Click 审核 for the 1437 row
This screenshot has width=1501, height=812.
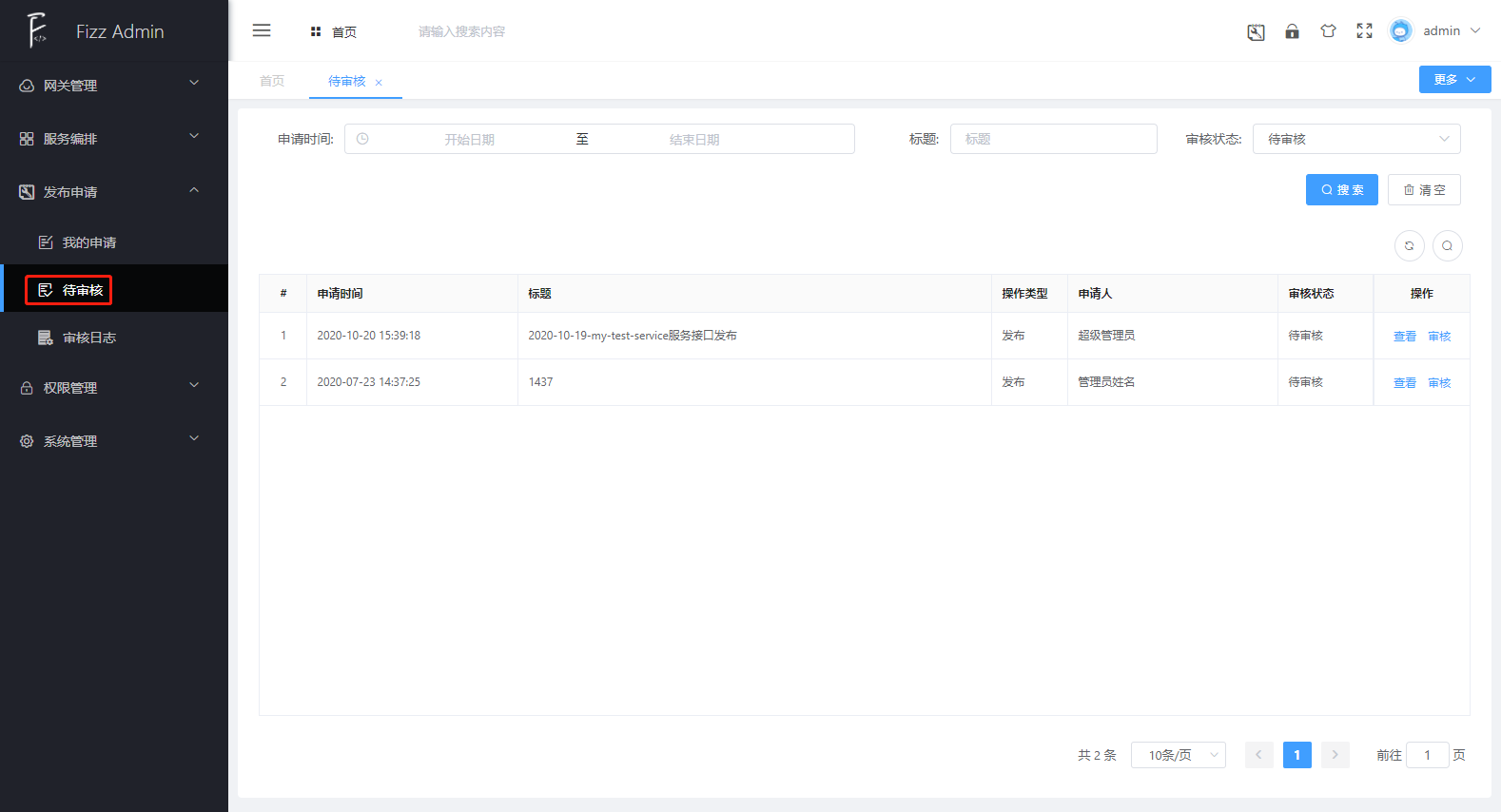(x=1439, y=382)
